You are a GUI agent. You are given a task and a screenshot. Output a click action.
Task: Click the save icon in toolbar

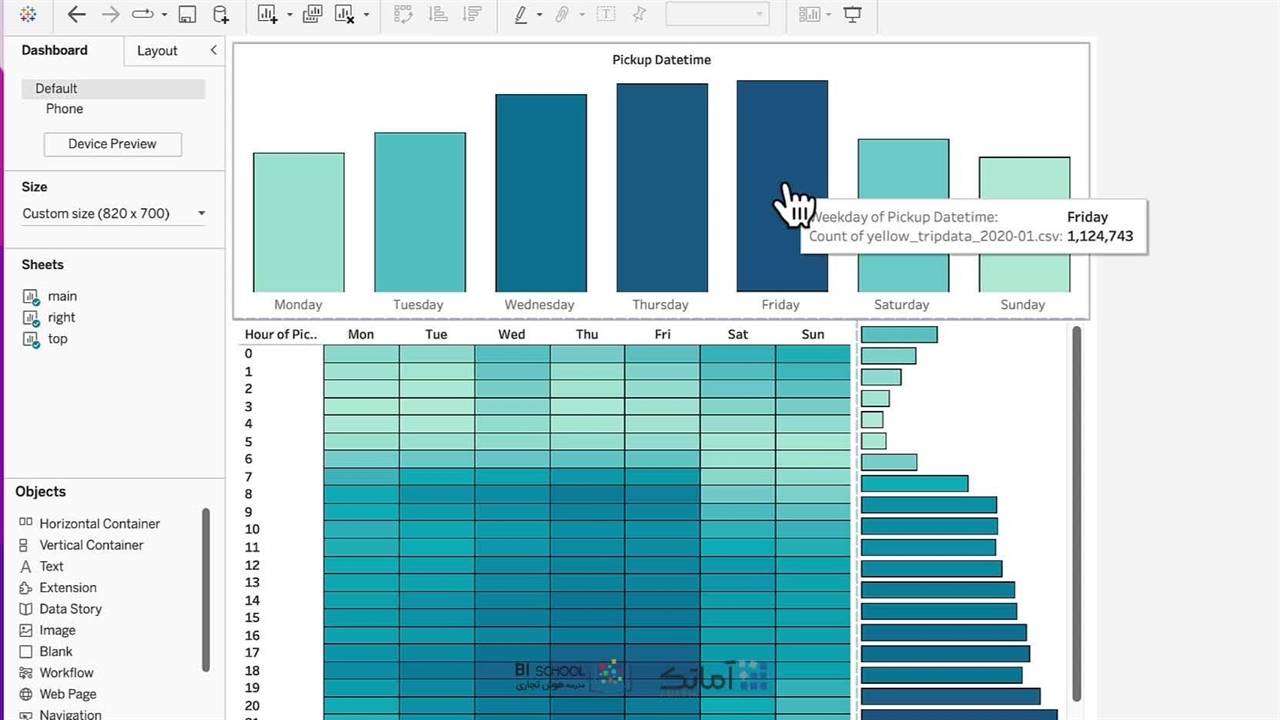(x=187, y=15)
